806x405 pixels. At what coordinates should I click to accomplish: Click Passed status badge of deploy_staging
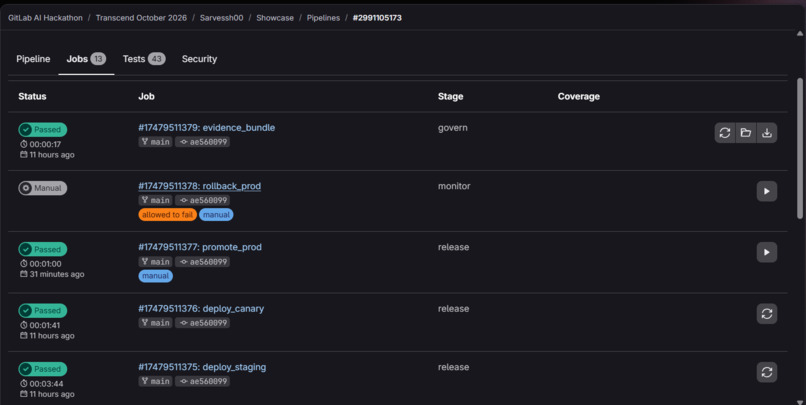pos(43,369)
